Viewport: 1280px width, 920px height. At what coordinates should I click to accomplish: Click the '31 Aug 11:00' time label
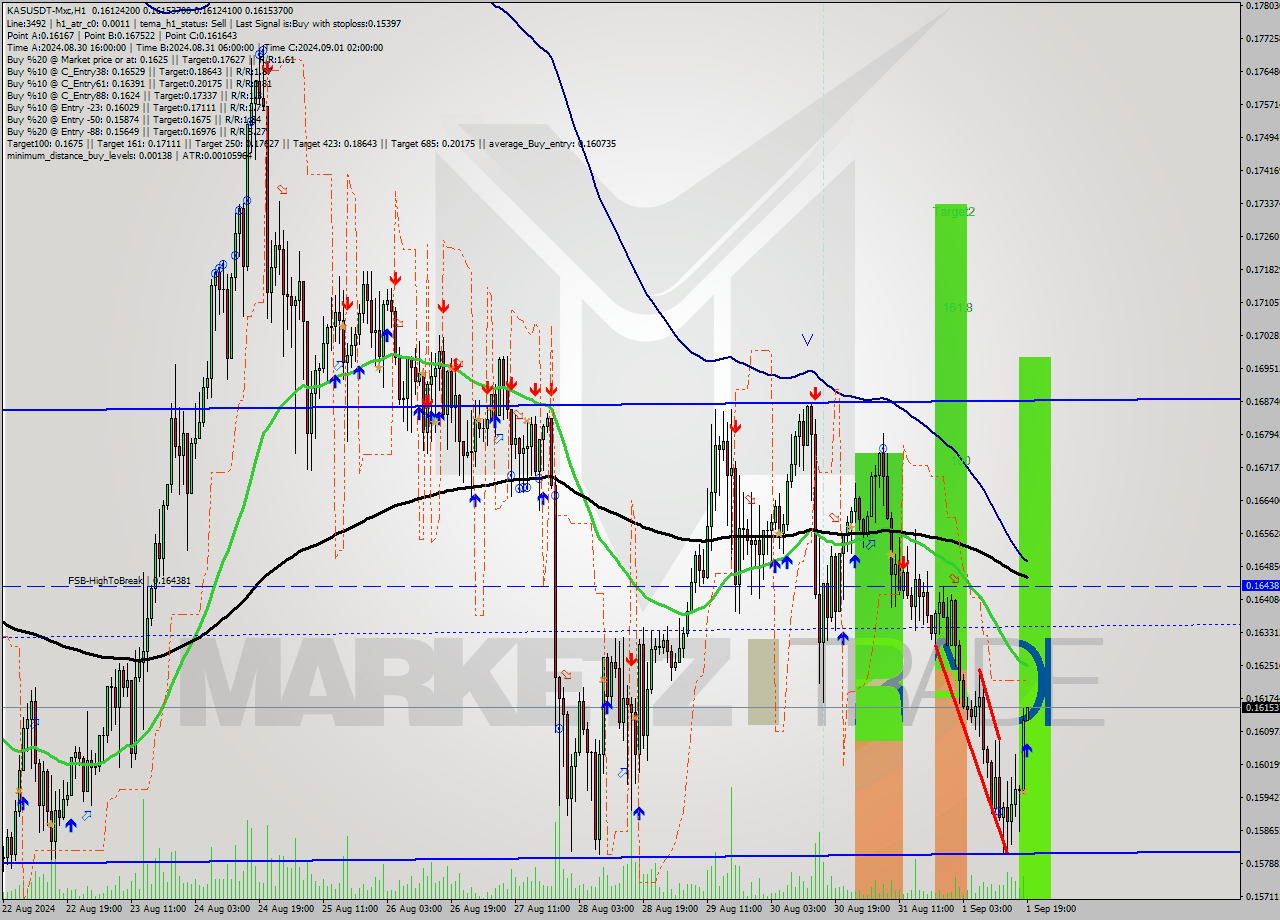tap(925, 909)
